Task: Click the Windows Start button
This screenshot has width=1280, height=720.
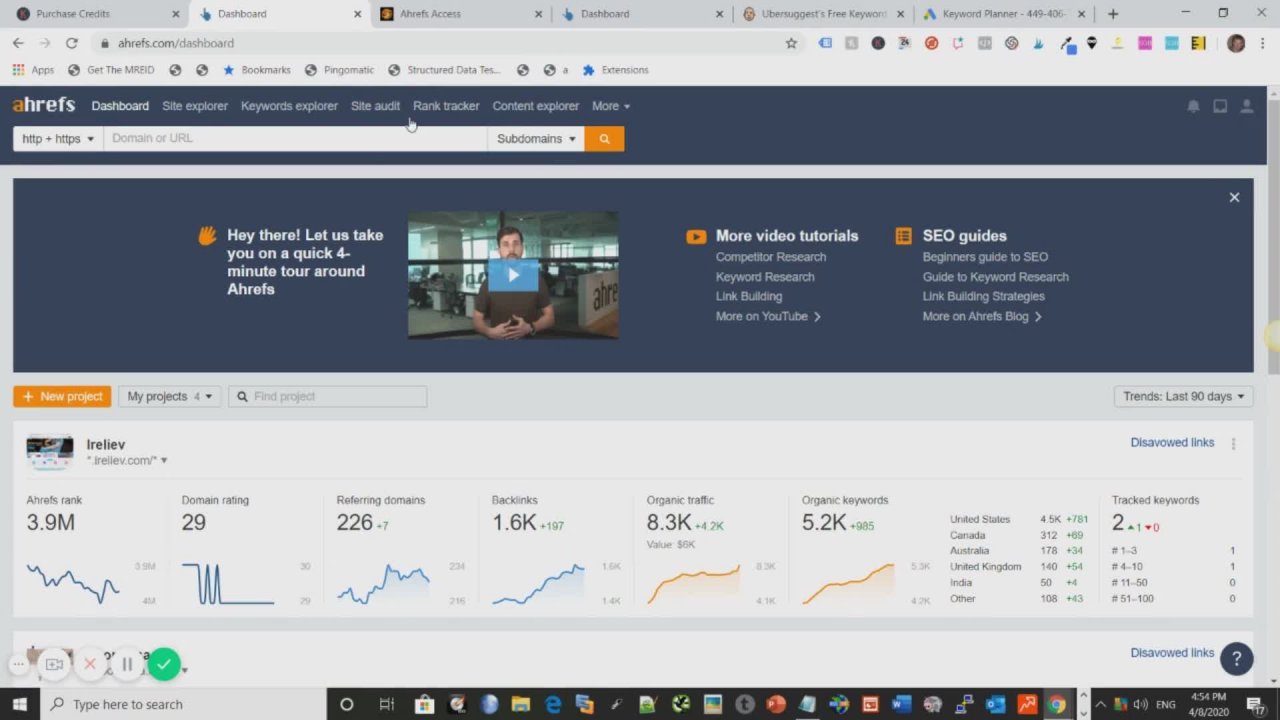Action: [19, 704]
